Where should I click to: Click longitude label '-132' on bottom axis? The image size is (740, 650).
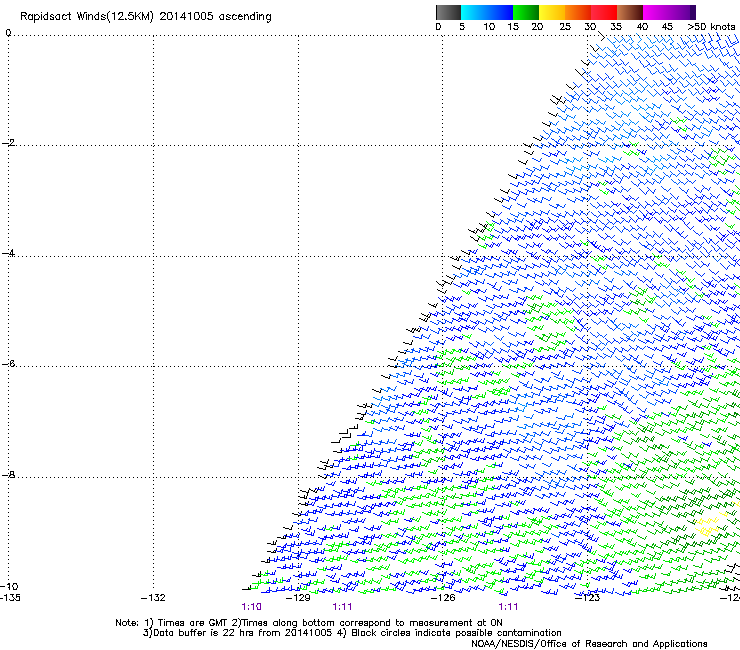pyautogui.click(x=153, y=598)
